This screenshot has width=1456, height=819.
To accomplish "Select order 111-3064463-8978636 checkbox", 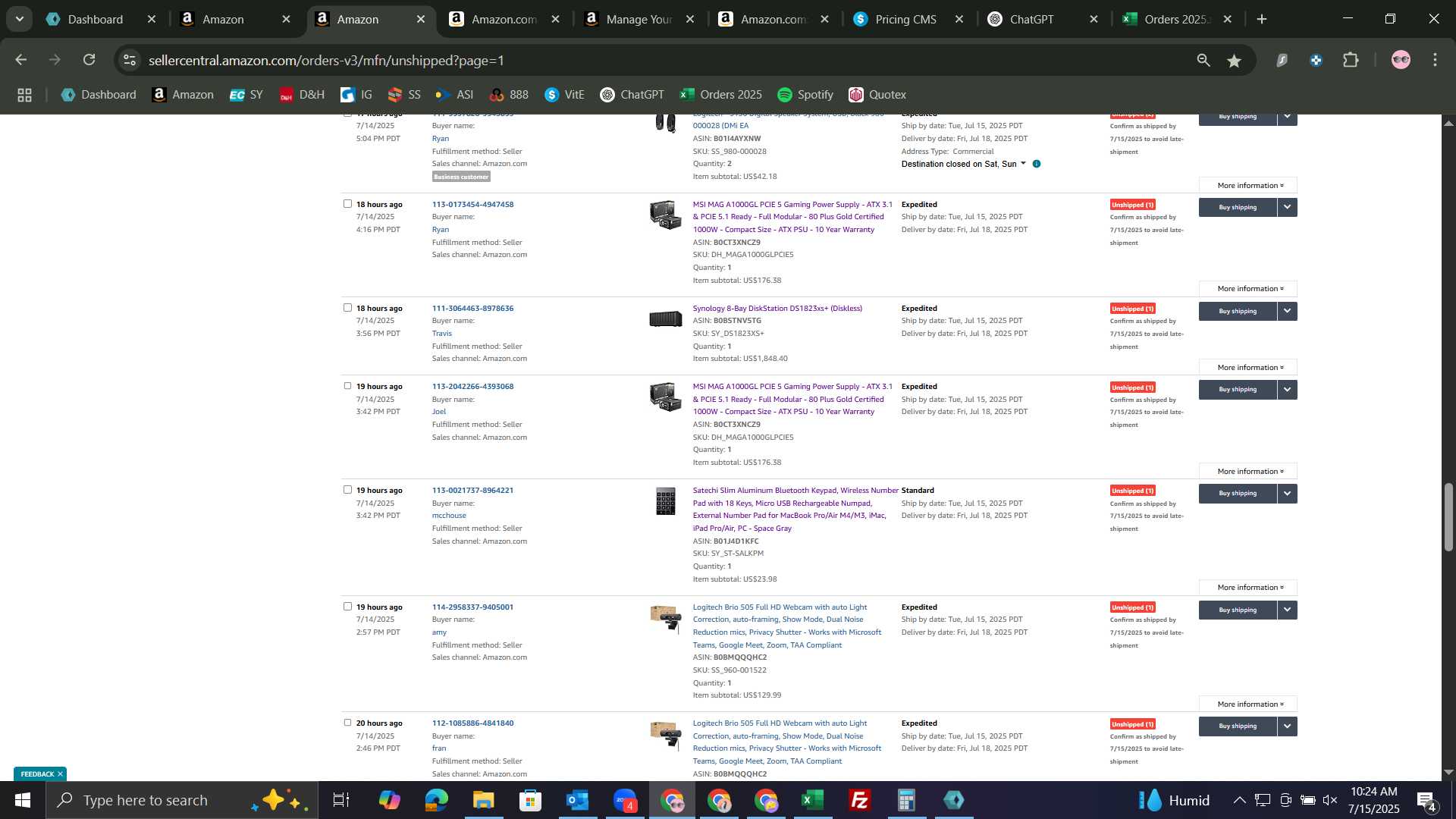I will pos(347,308).
